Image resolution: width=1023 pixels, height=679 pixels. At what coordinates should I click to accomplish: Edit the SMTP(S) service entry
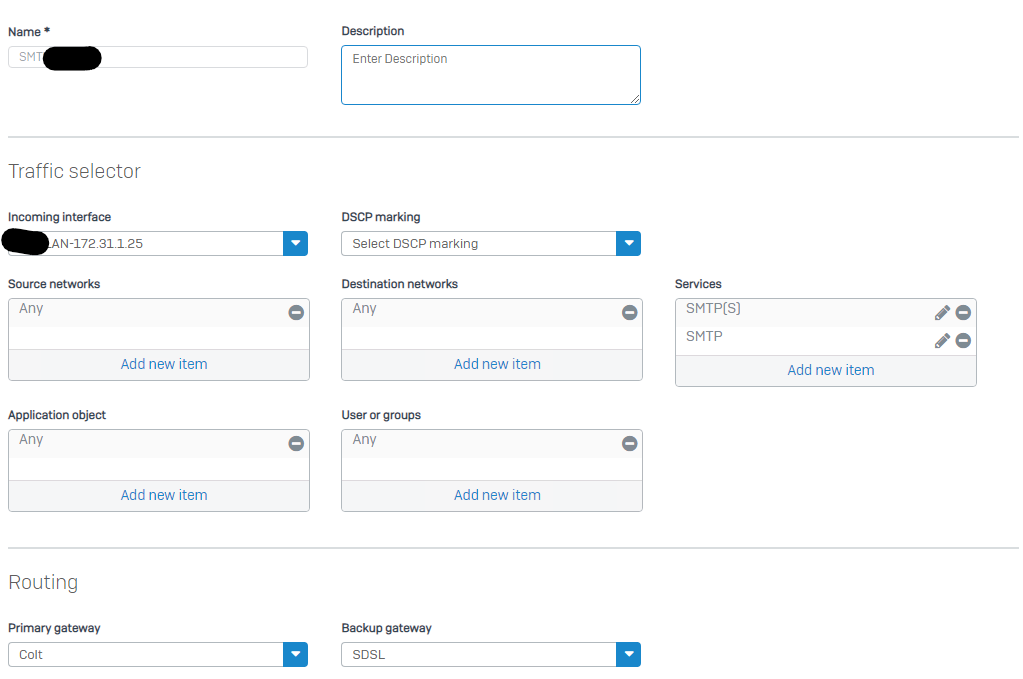942,312
